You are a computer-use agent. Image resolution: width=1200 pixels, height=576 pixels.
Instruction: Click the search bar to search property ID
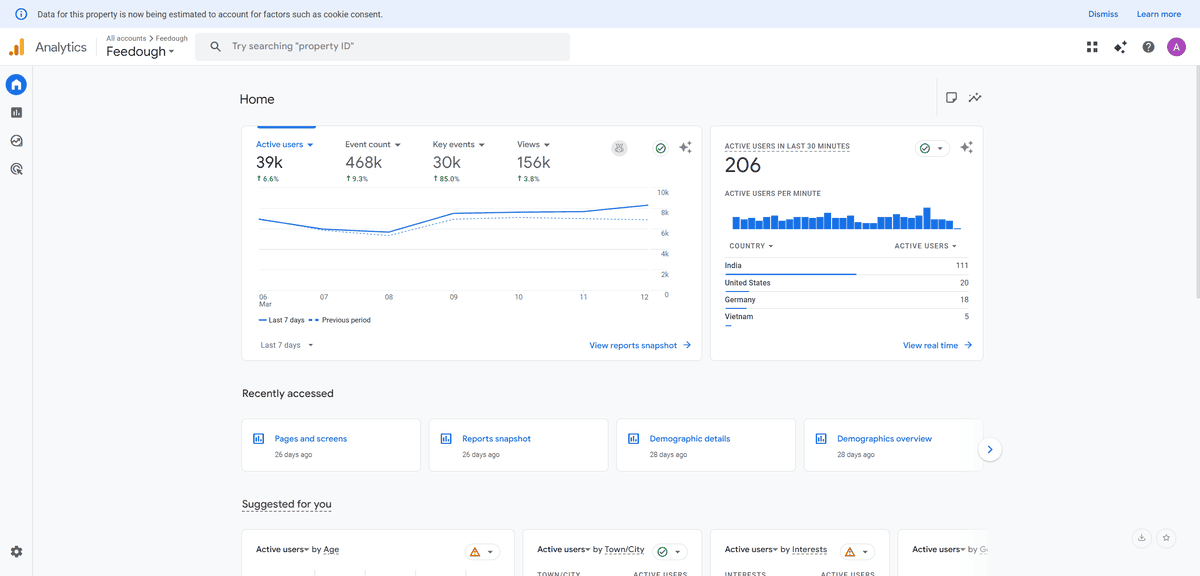click(x=382, y=46)
